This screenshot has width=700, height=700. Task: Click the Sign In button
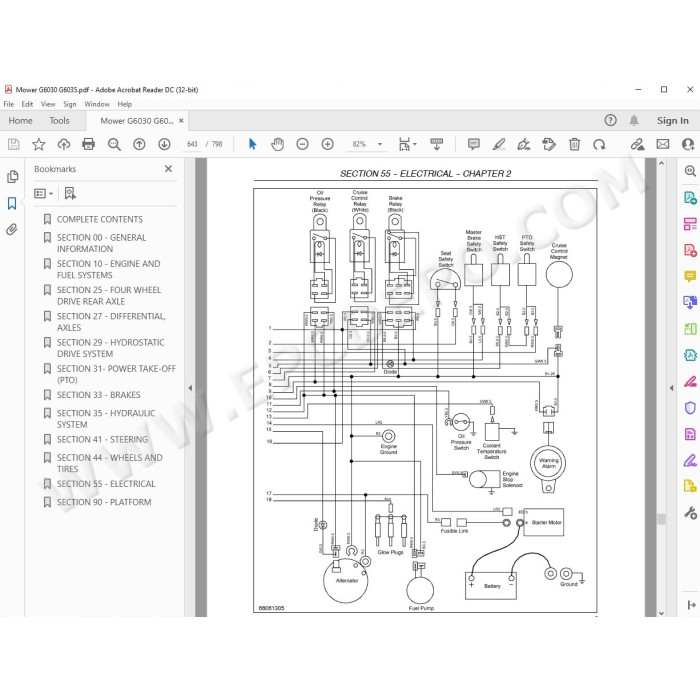pyautogui.click(x=672, y=121)
